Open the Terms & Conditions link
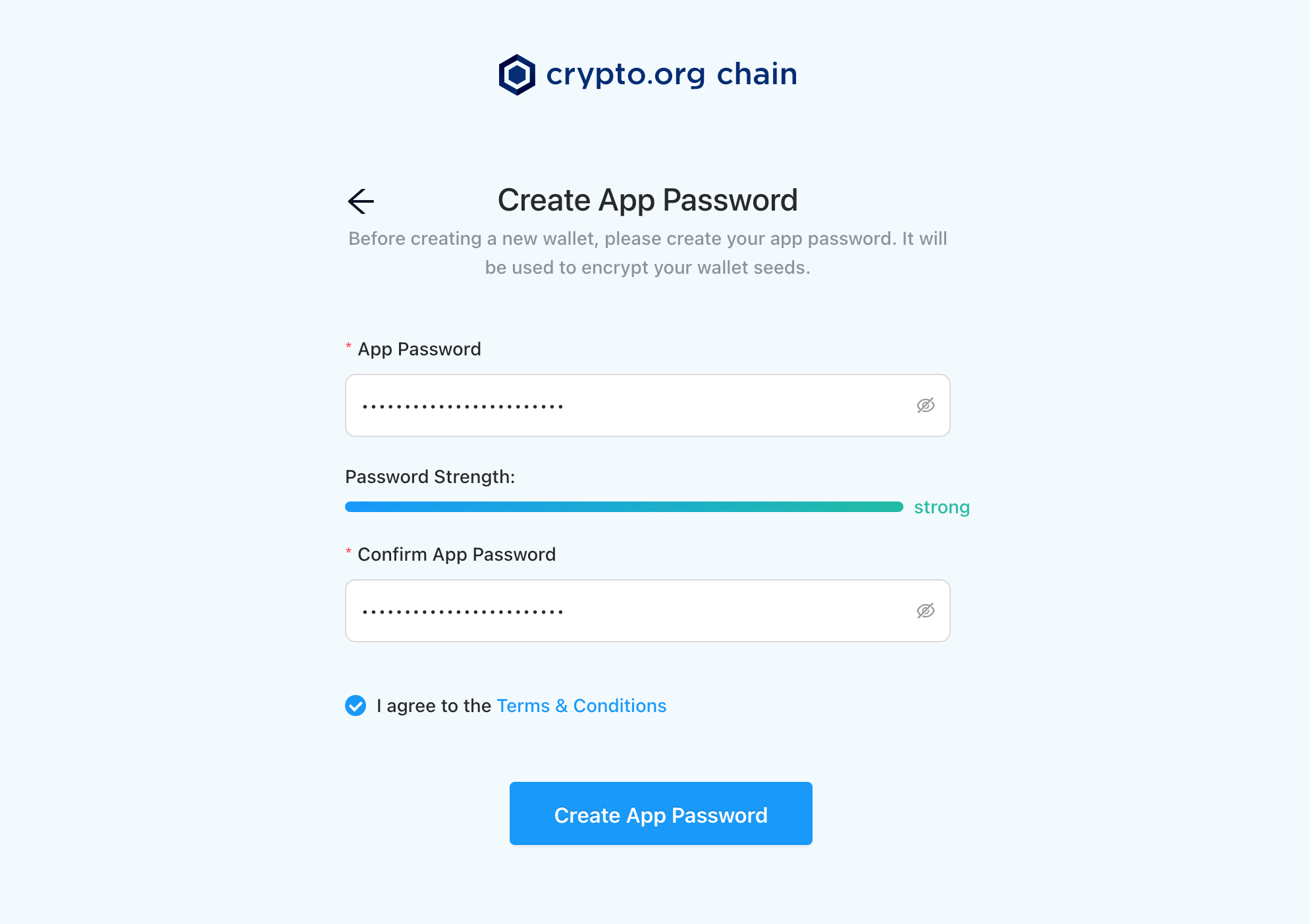 point(581,706)
